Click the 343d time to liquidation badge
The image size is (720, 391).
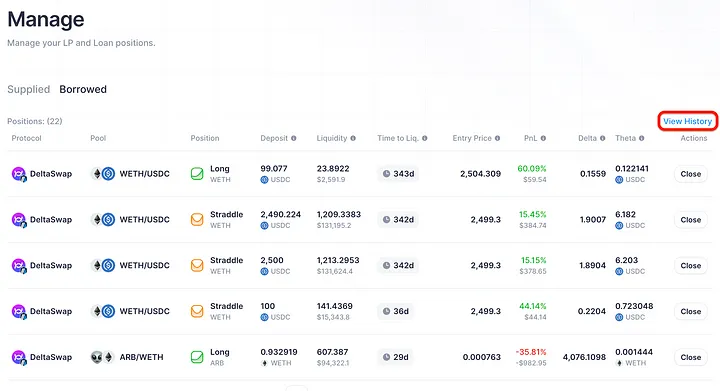398,174
